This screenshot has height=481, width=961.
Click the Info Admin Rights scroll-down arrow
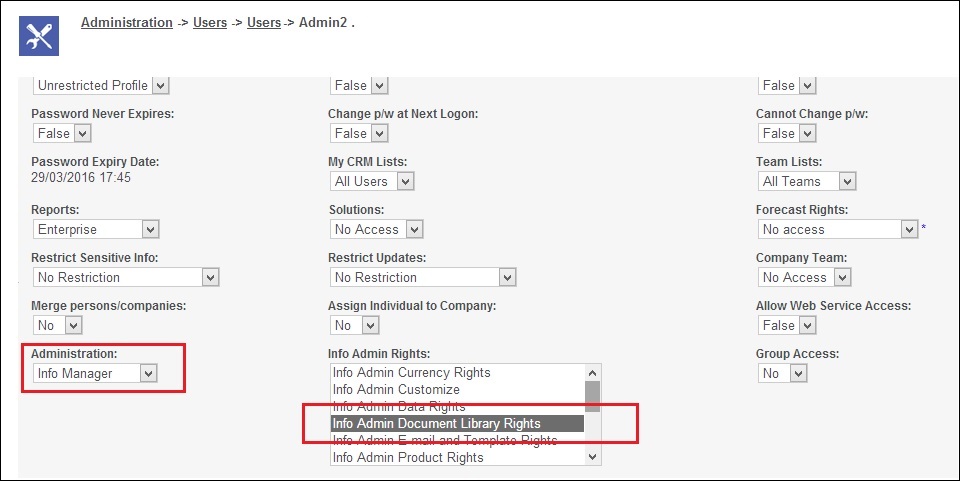[x=592, y=457]
